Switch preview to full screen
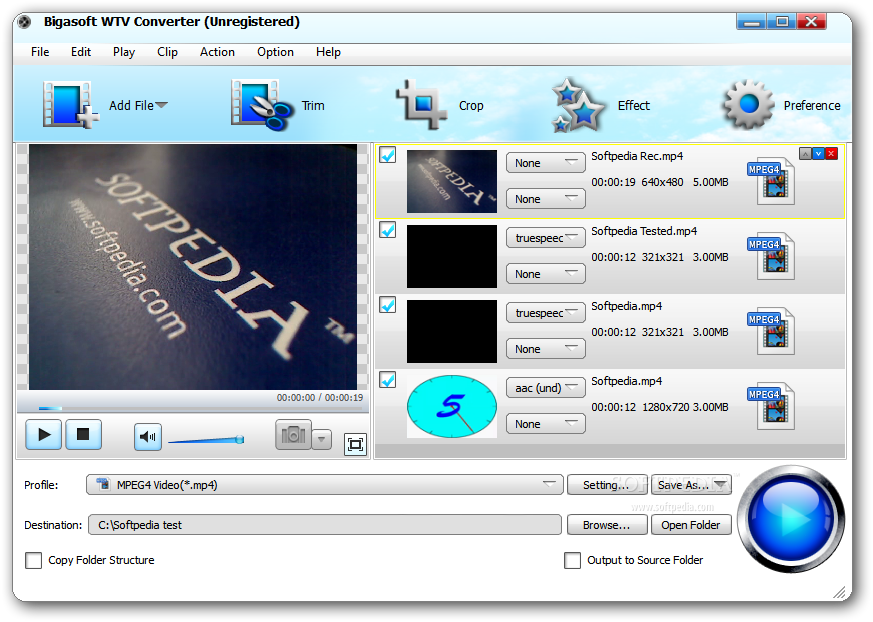The width and height of the screenshot is (873, 622). (x=355, y=444)
